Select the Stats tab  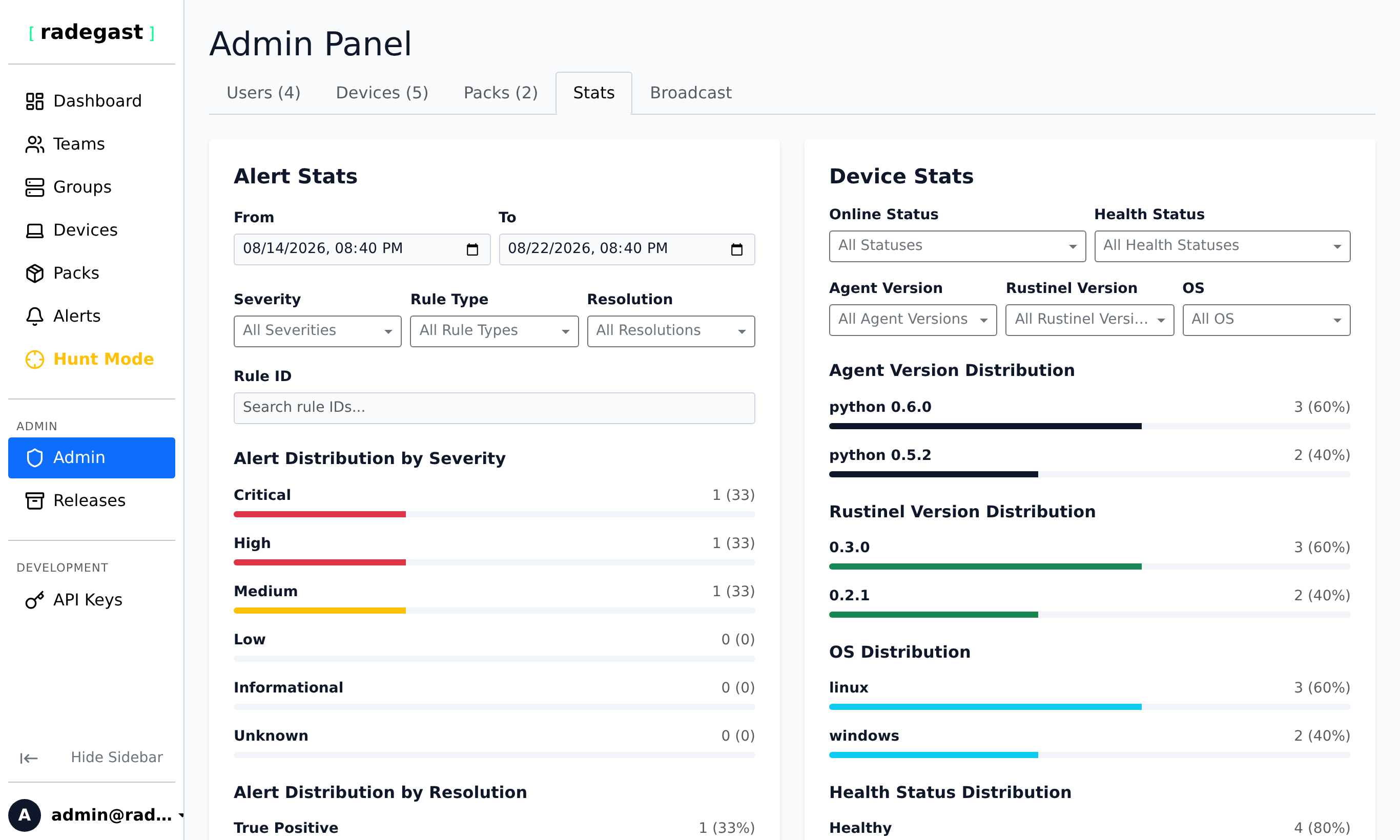pos(593,93)
